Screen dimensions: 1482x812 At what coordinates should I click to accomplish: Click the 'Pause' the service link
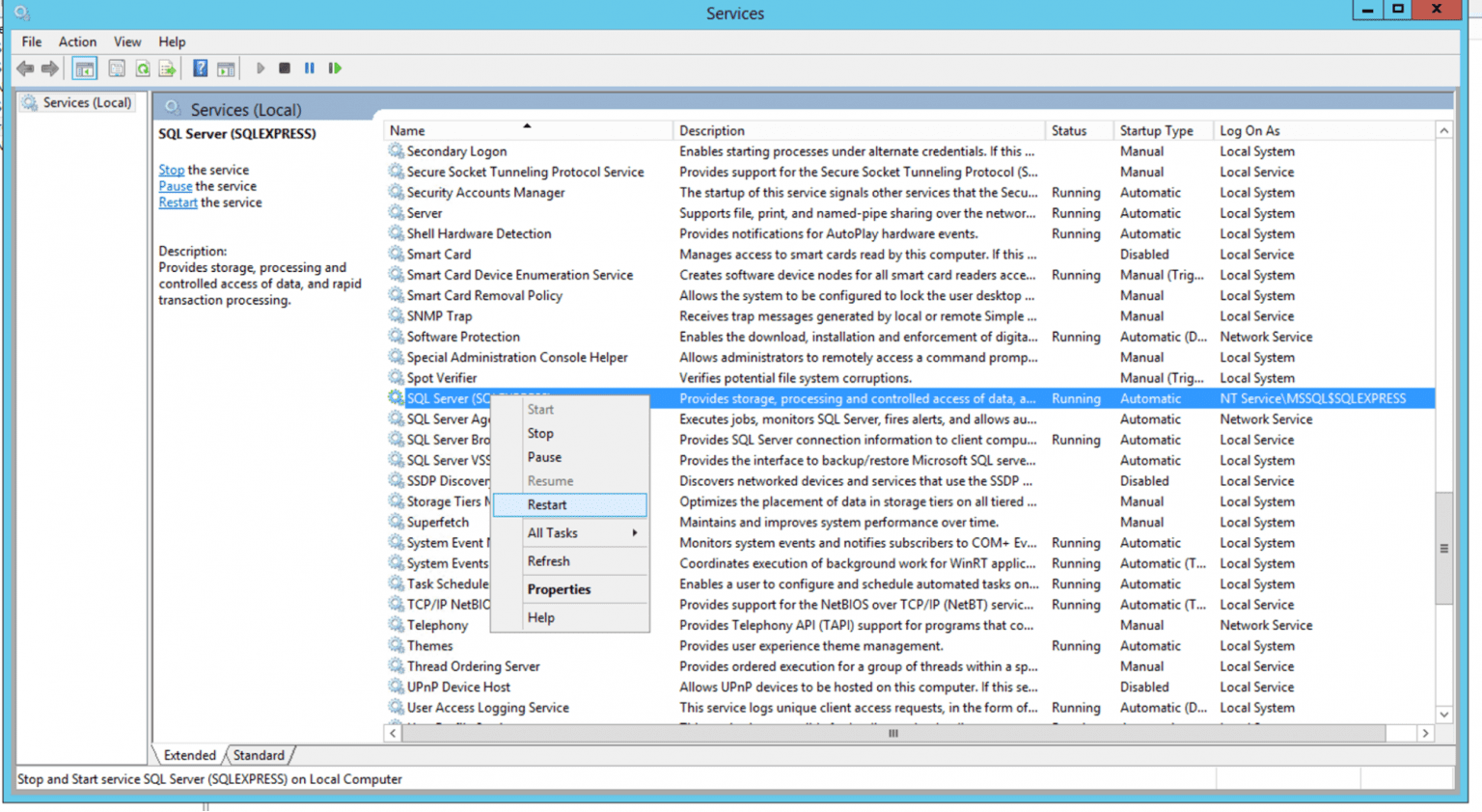(175, 186)
